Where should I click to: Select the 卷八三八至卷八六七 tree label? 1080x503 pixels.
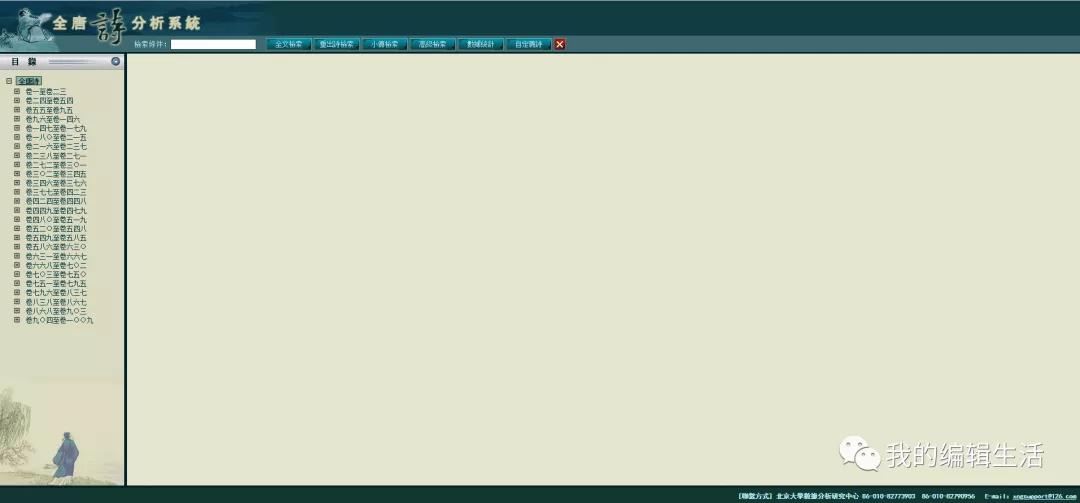pos(56,302)
